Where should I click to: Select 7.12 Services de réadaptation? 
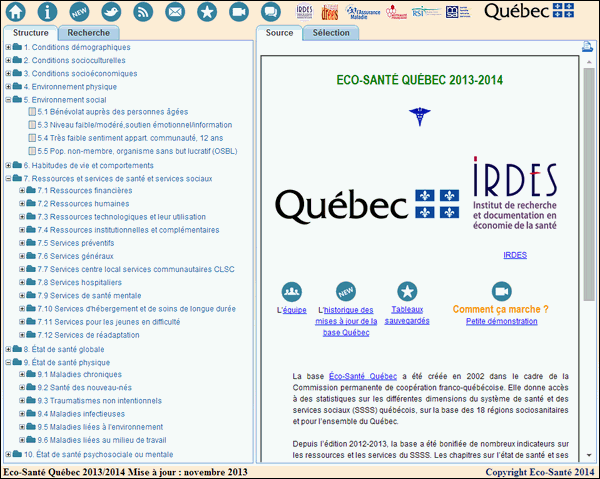click(x=88, y=335)
